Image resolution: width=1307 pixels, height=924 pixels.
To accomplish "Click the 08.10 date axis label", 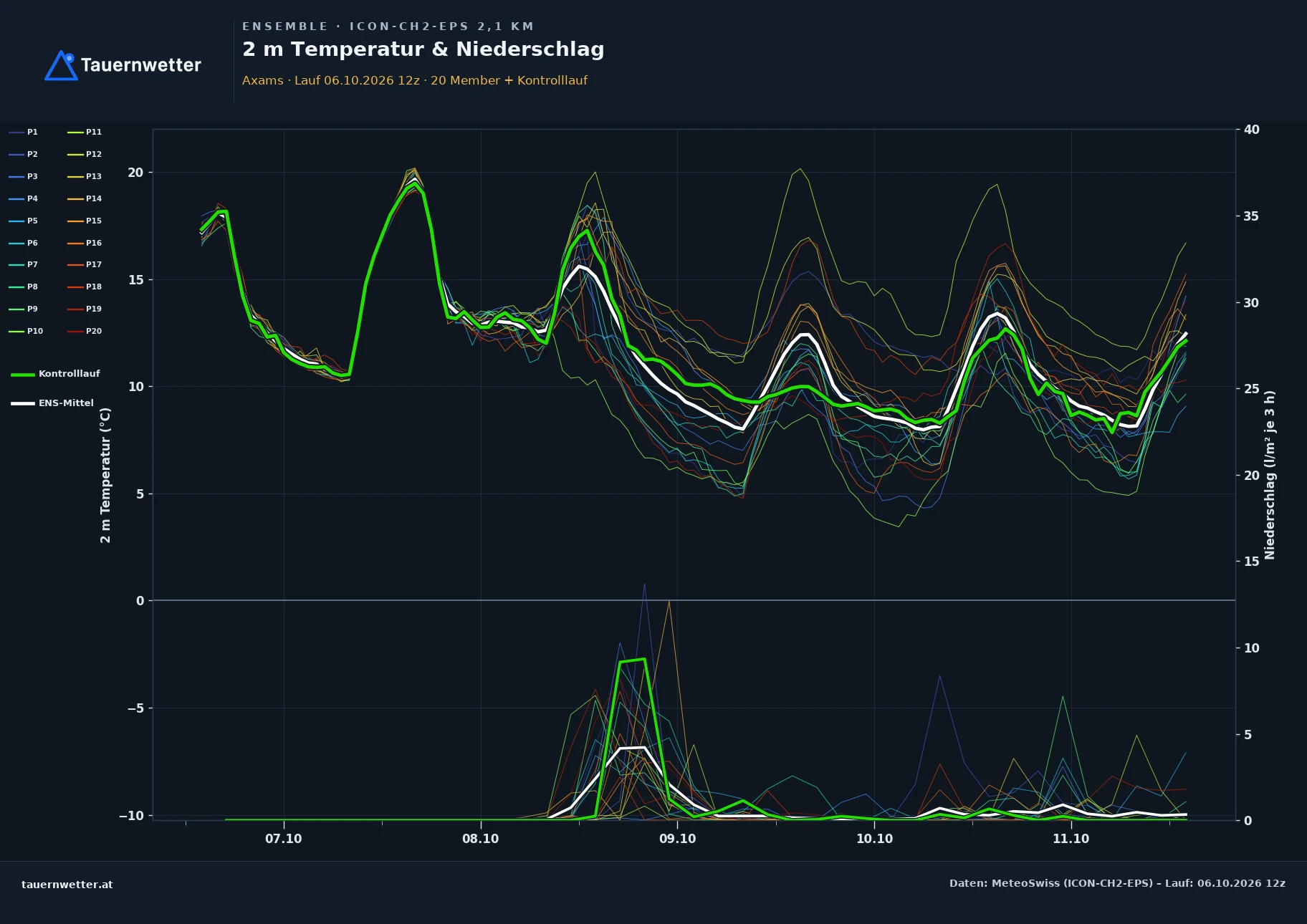I will pos(480,839).
